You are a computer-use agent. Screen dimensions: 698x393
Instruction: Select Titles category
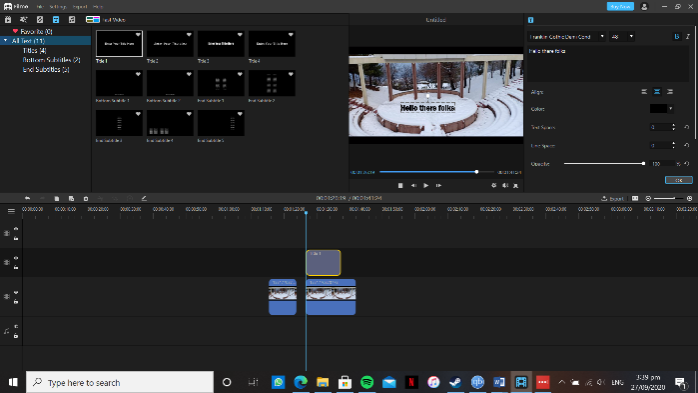[34, 51]
